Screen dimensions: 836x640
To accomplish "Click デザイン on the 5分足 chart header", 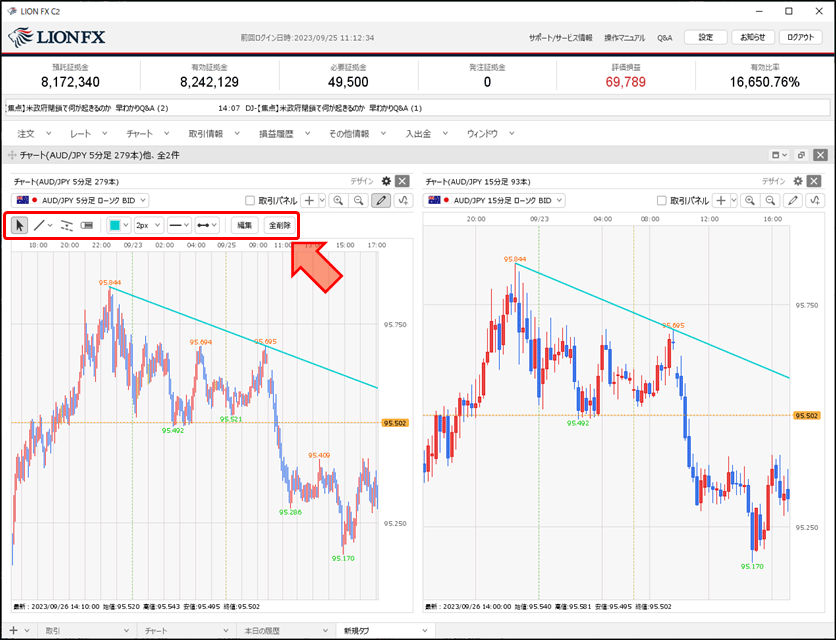I will (x=362, y=181).
